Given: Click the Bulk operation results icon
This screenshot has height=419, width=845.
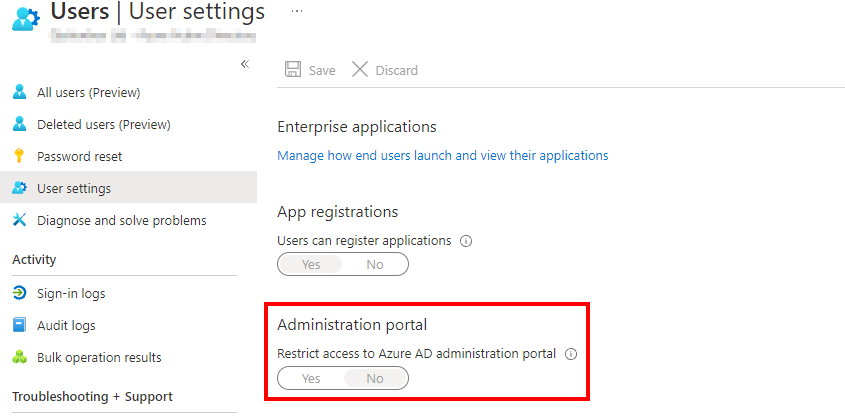Looking at the screenshot, I should [x=19, y=358].
